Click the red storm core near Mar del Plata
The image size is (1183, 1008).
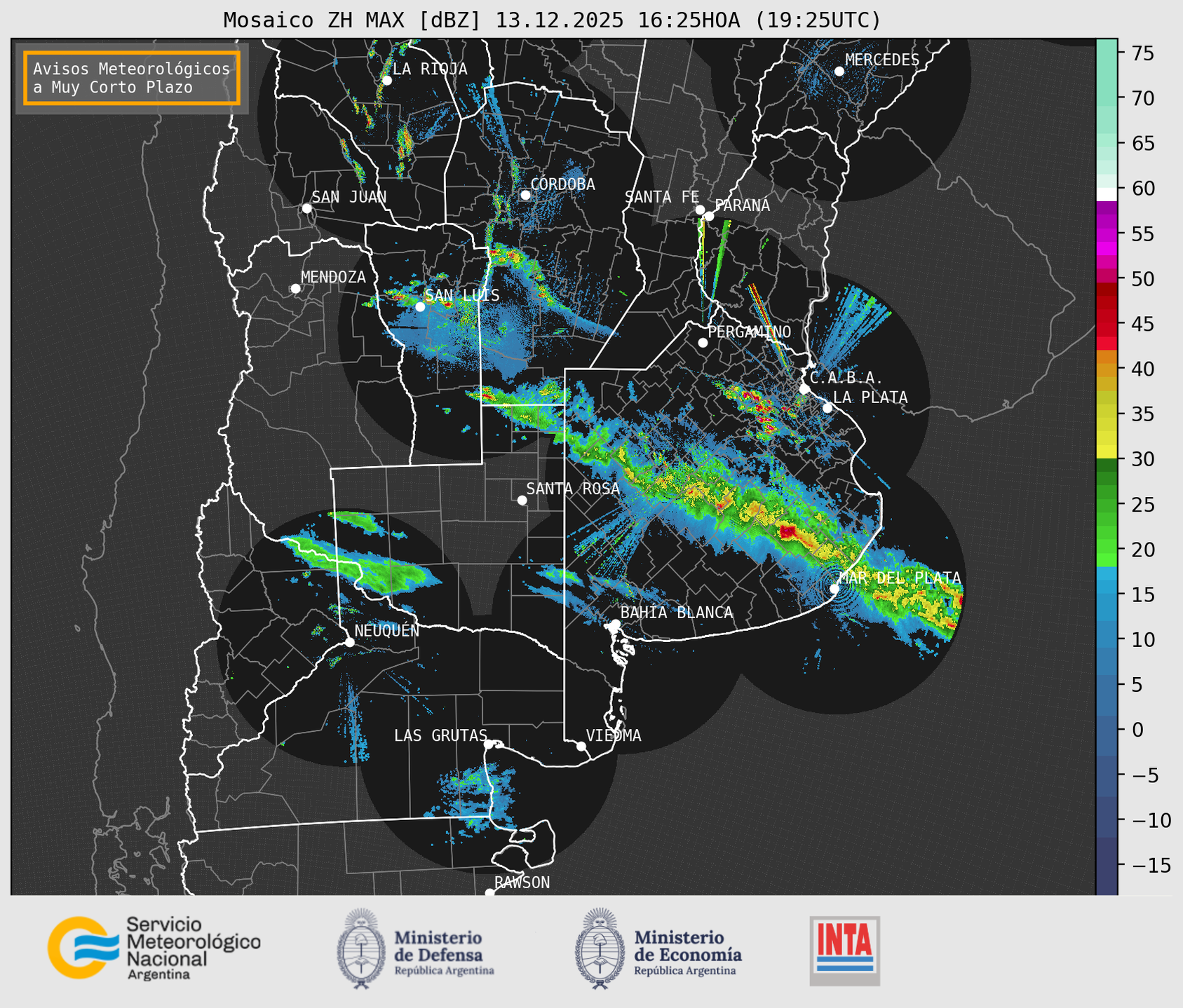[787, 533]
